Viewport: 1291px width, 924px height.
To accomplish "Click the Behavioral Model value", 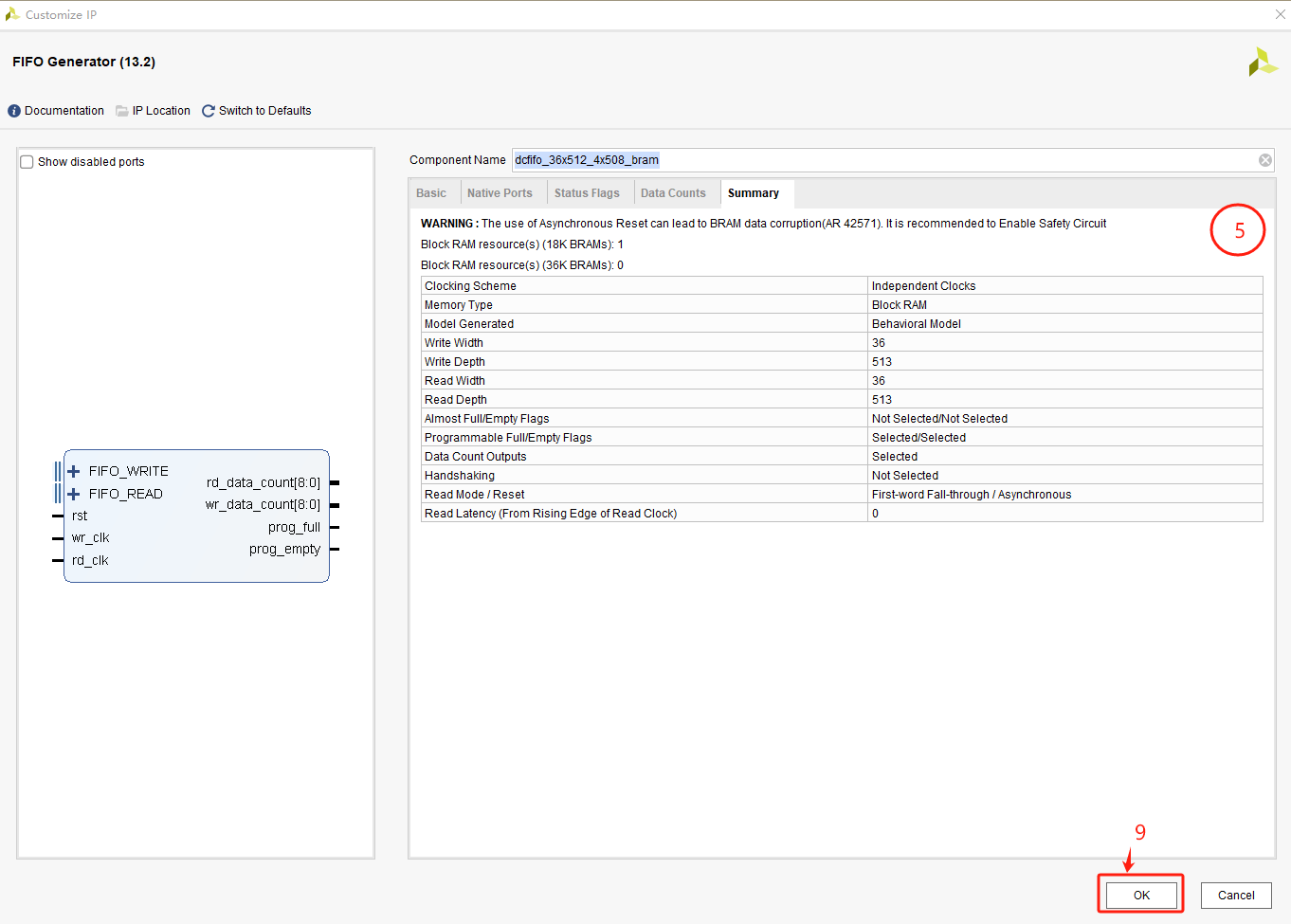I will (917, 324).
